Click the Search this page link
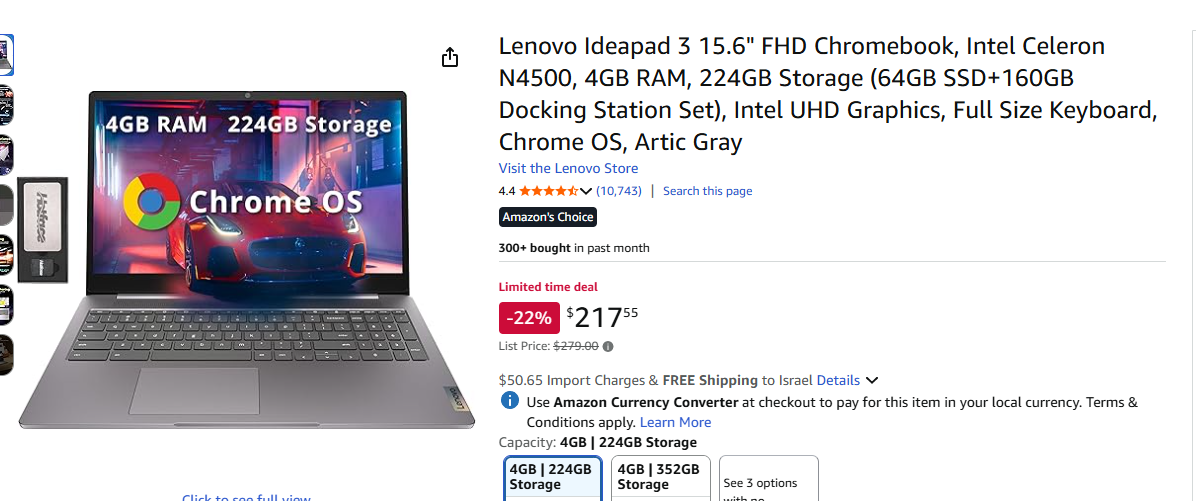Screen dimensions: 1196x501 click(707, 191)
